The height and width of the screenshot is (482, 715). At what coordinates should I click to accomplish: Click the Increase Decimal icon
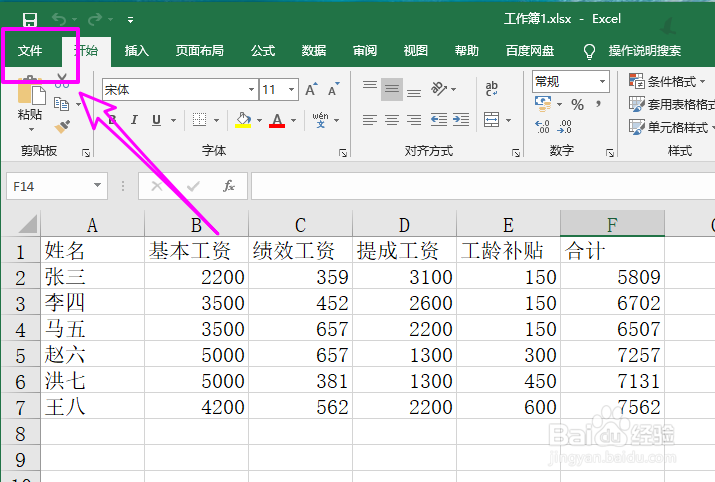click(542, 127)
